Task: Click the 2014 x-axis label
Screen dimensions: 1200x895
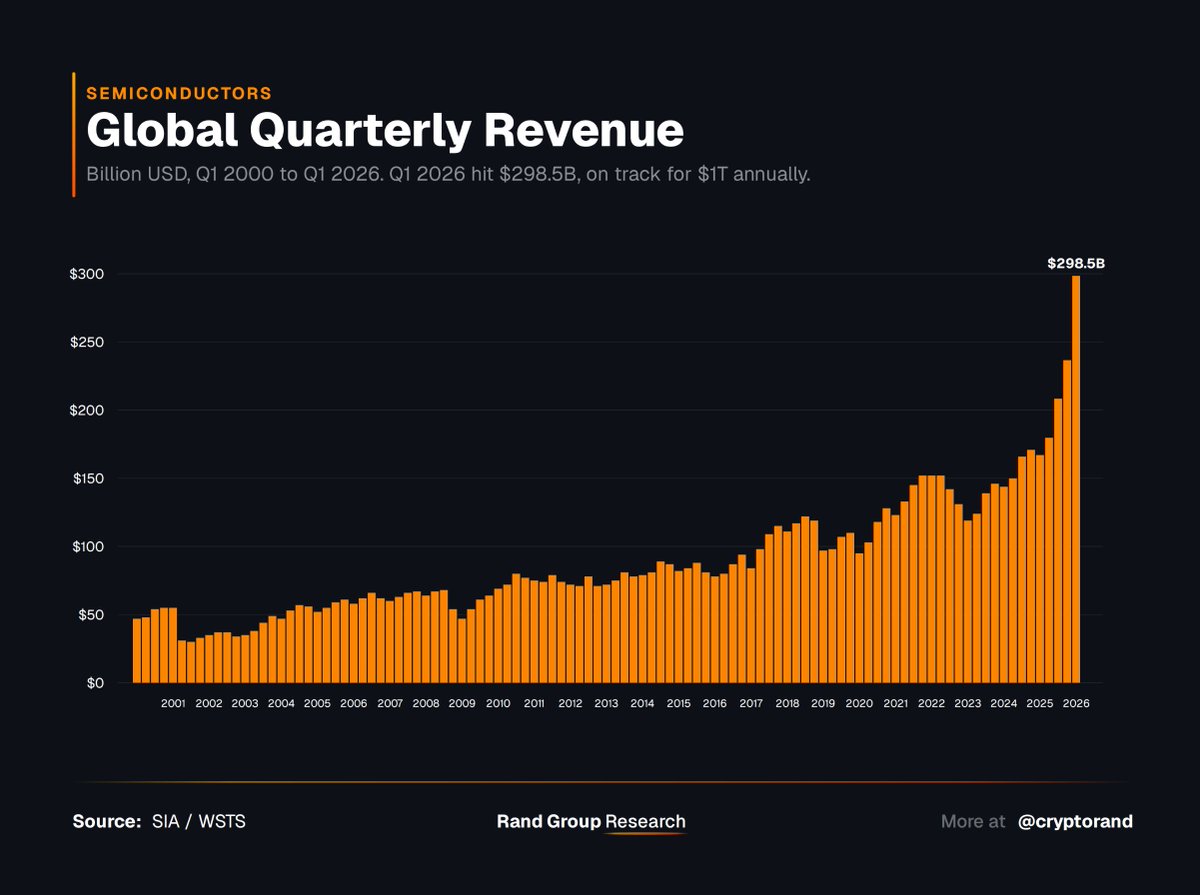Action: click(642, 703)
